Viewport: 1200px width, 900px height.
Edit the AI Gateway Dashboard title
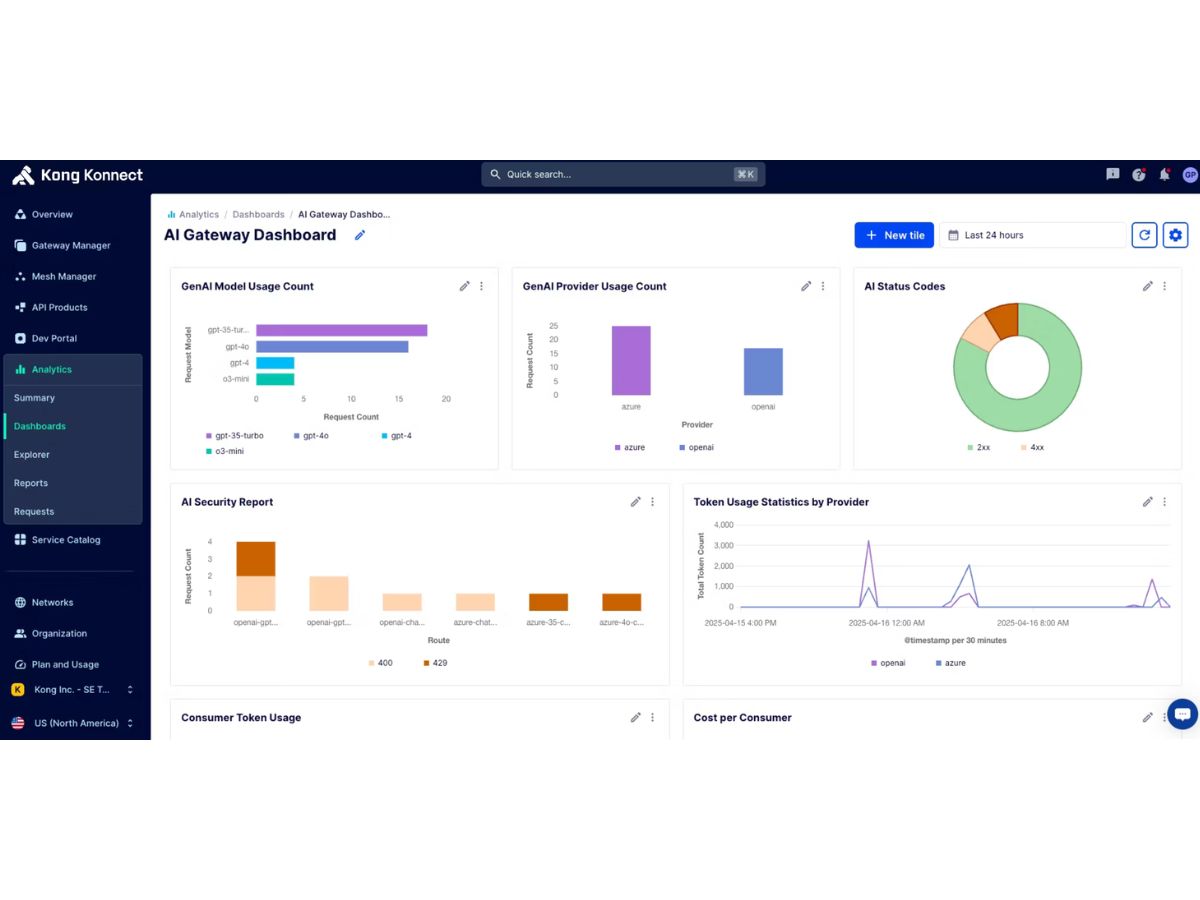point(360,235)
